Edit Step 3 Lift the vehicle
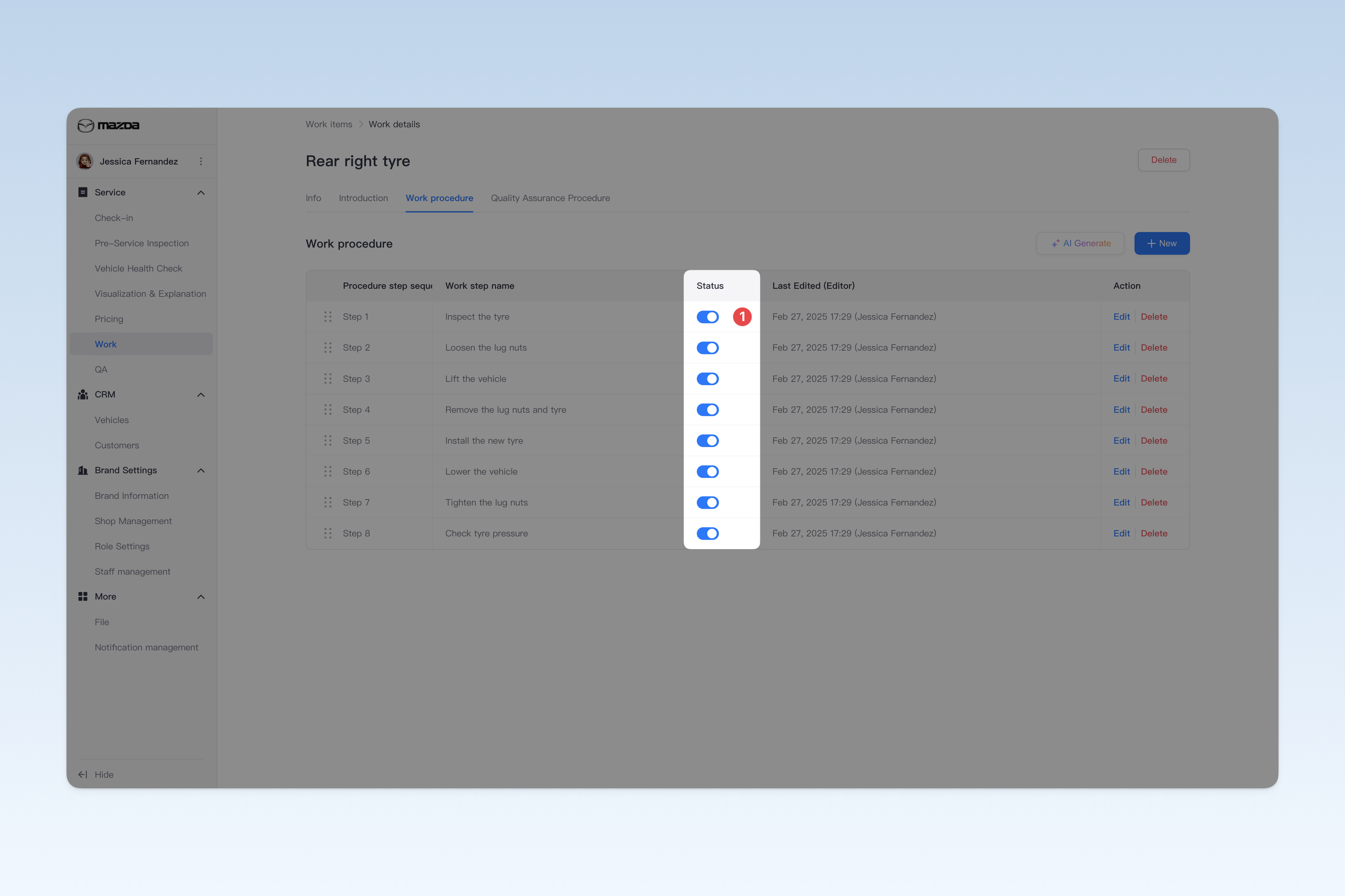The width and height of the screenshot is (1345, 896). pyautogui.click(x=1122, y=379)
